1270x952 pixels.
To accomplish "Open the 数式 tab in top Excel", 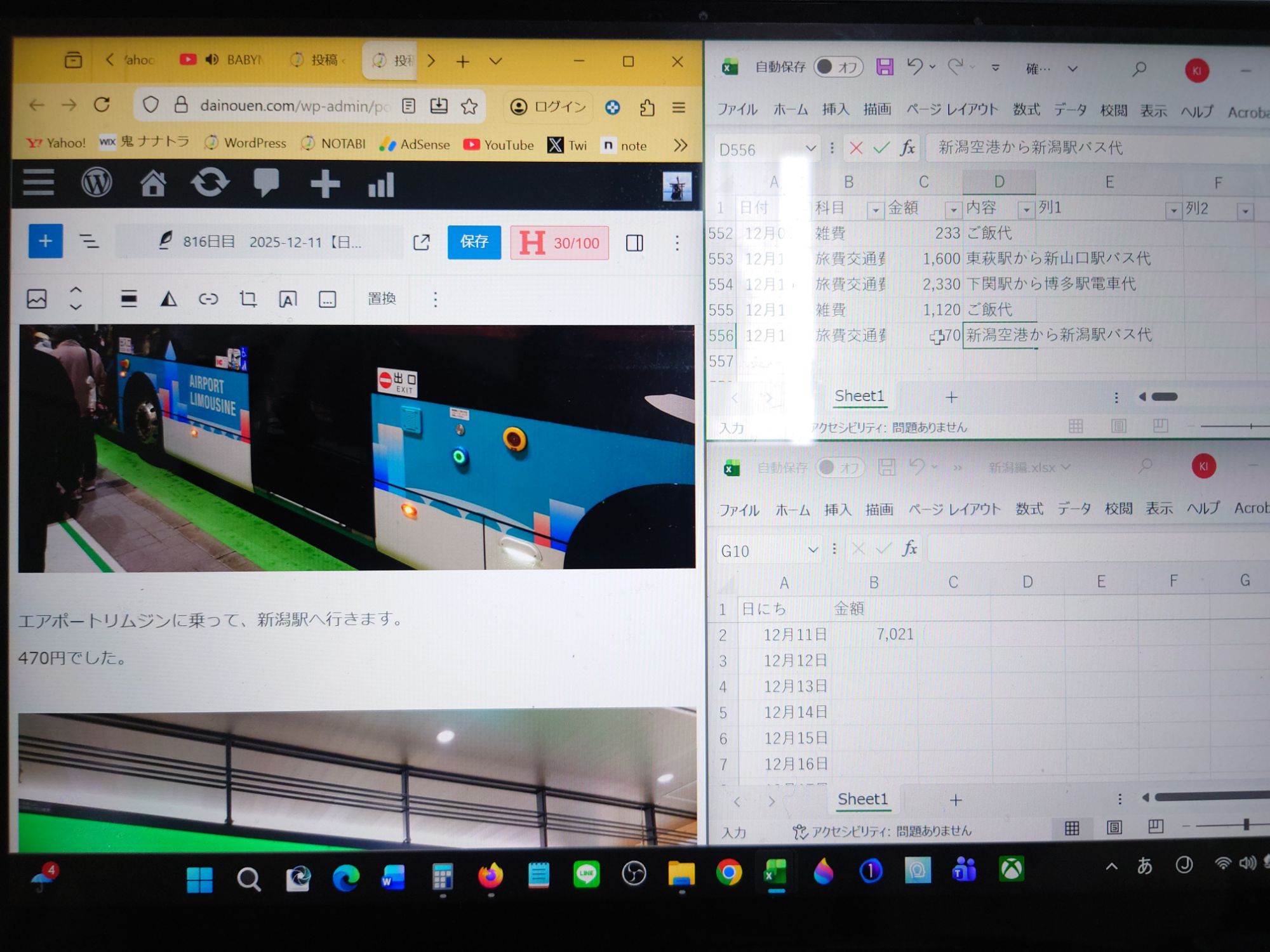I will (x=1026, y=110).
